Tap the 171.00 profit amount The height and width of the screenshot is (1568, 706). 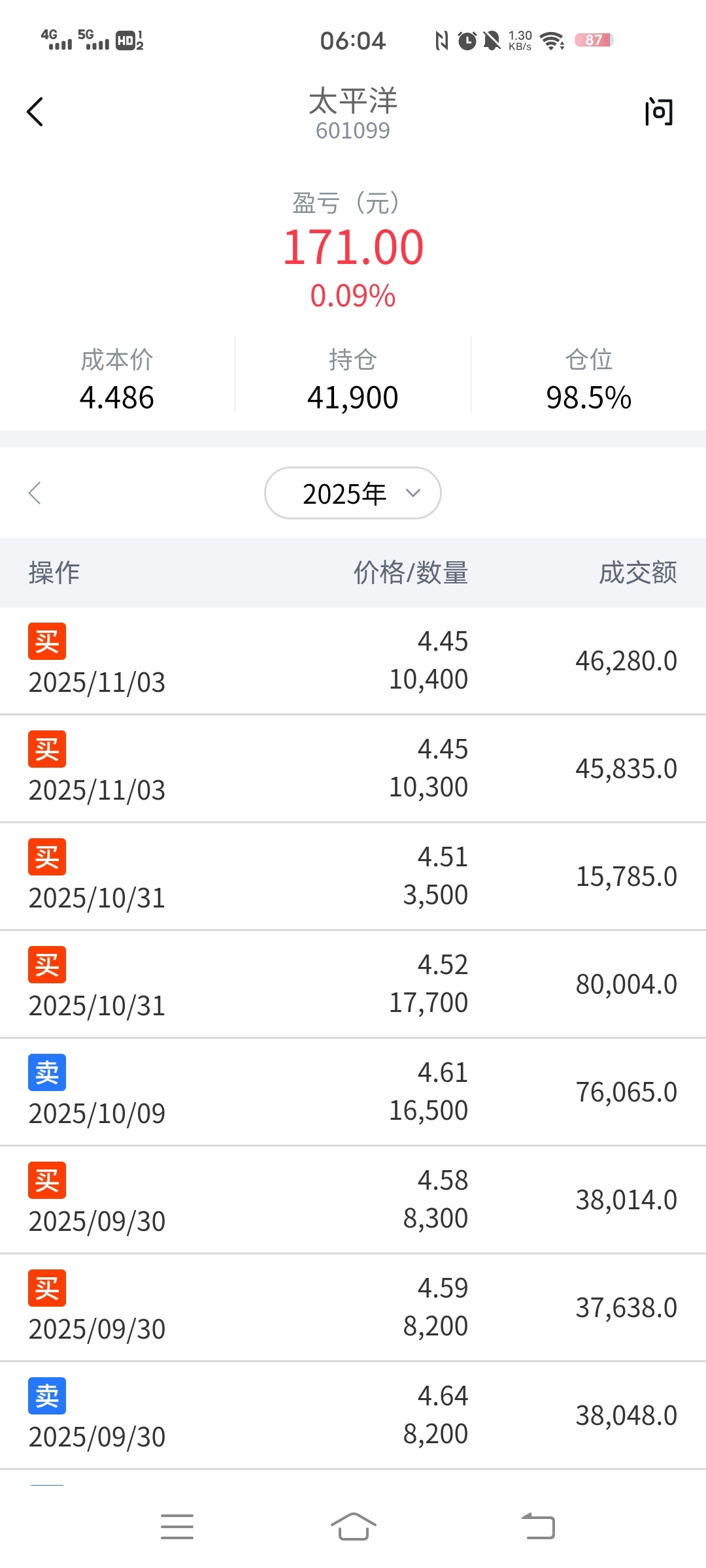click(x=353, y=248)
